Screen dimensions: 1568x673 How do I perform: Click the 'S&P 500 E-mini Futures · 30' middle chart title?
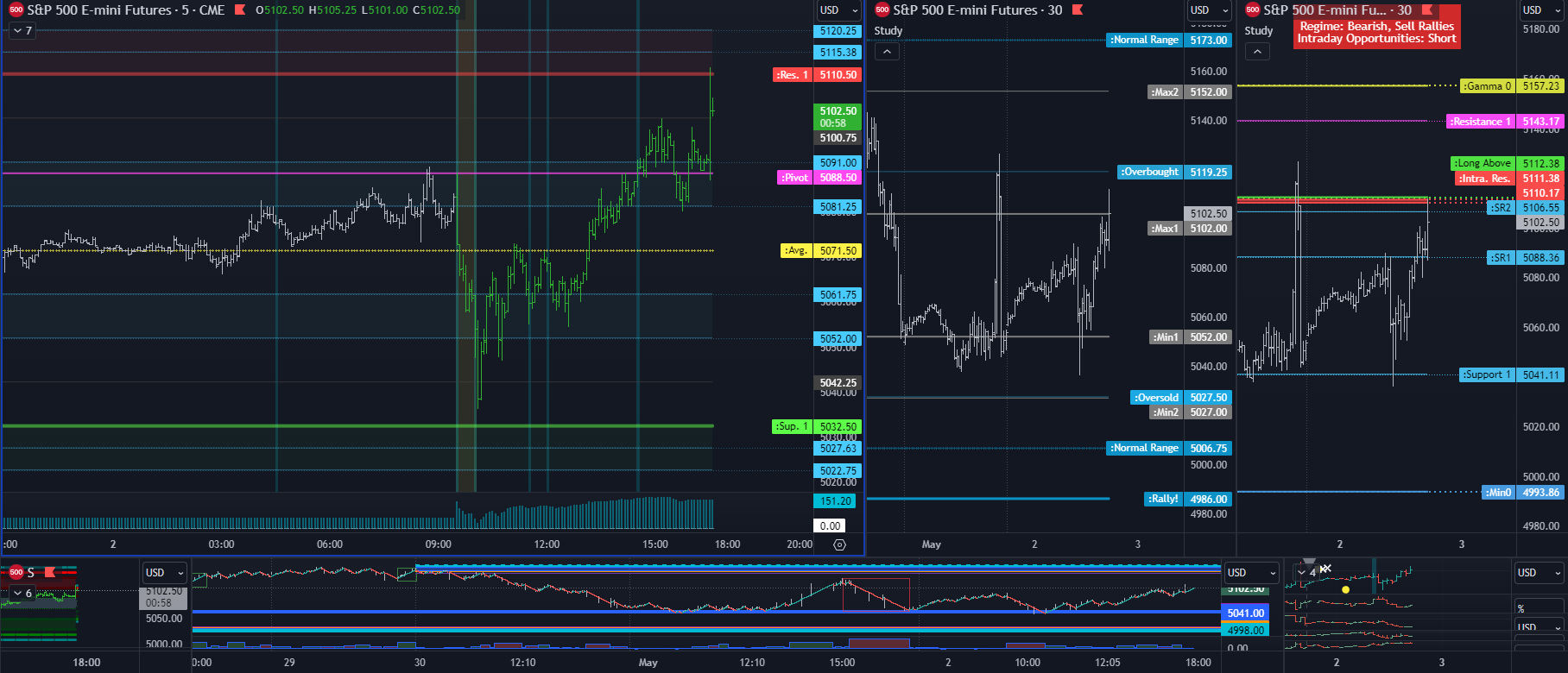click(x=977, y=10)
